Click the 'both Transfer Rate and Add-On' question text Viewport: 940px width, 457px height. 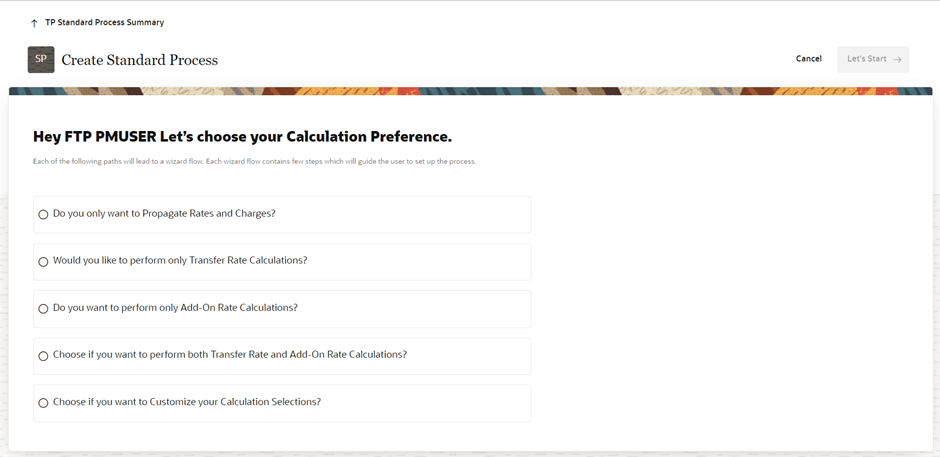point(230,355)
